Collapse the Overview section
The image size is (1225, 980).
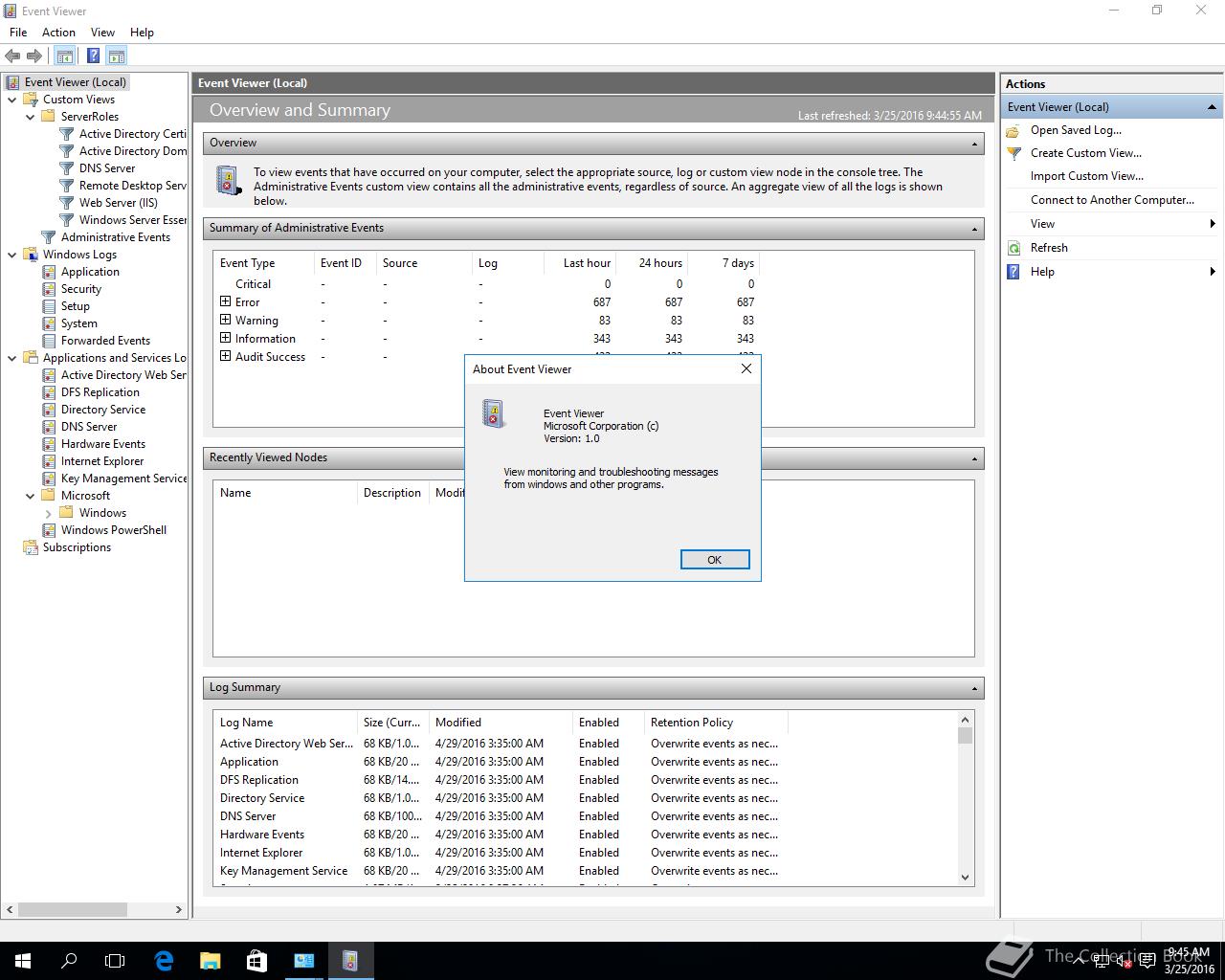(974, 144)
